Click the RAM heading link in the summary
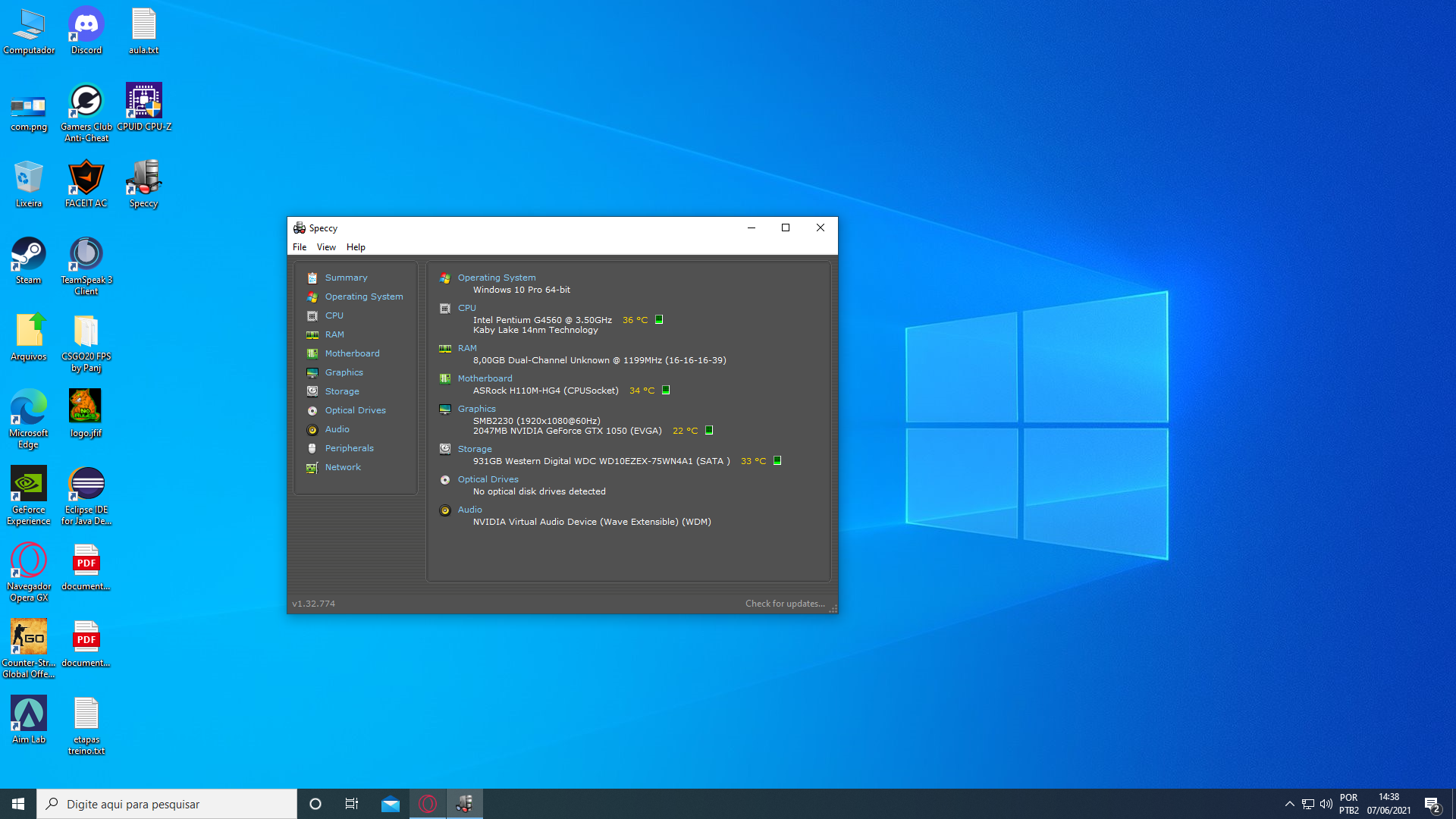The image size is (1456, 819). click(467, 348)
